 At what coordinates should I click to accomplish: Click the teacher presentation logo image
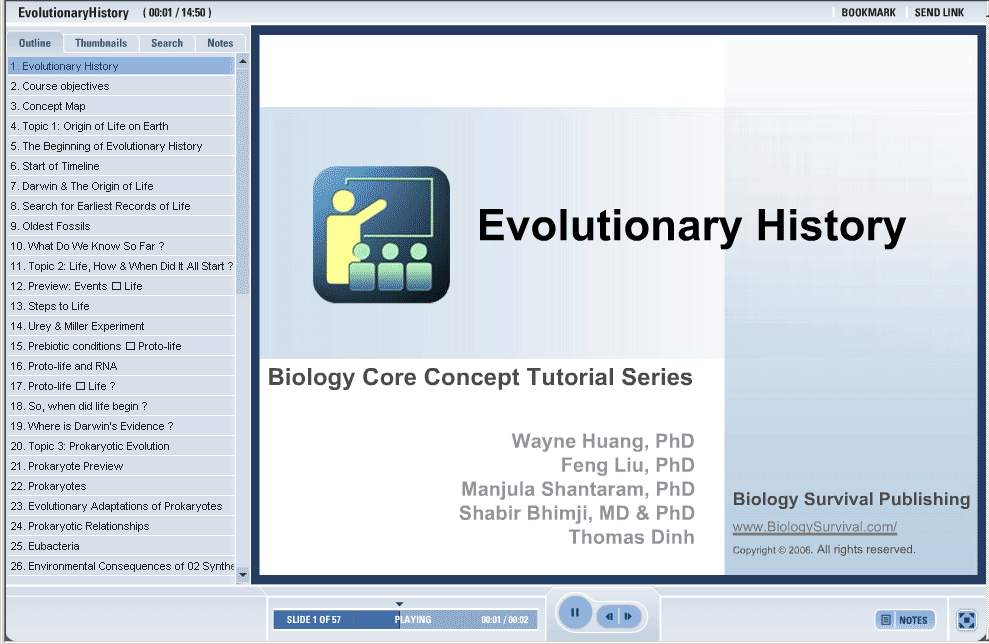[x=381, y=234]
